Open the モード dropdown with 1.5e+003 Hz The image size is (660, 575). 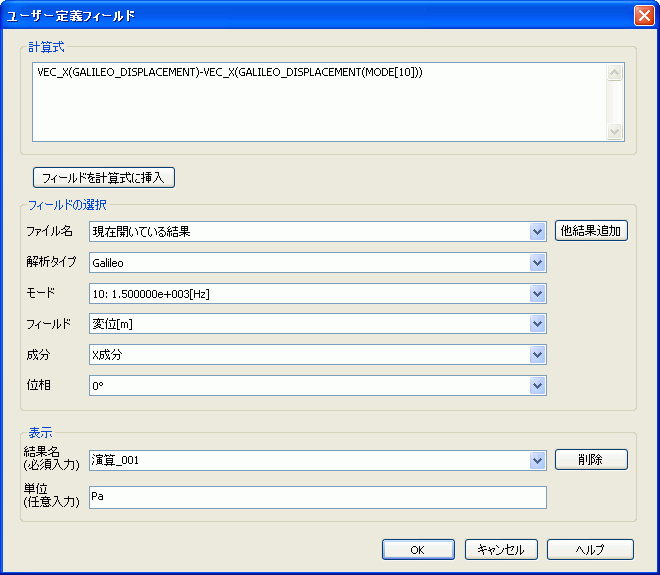538,294
